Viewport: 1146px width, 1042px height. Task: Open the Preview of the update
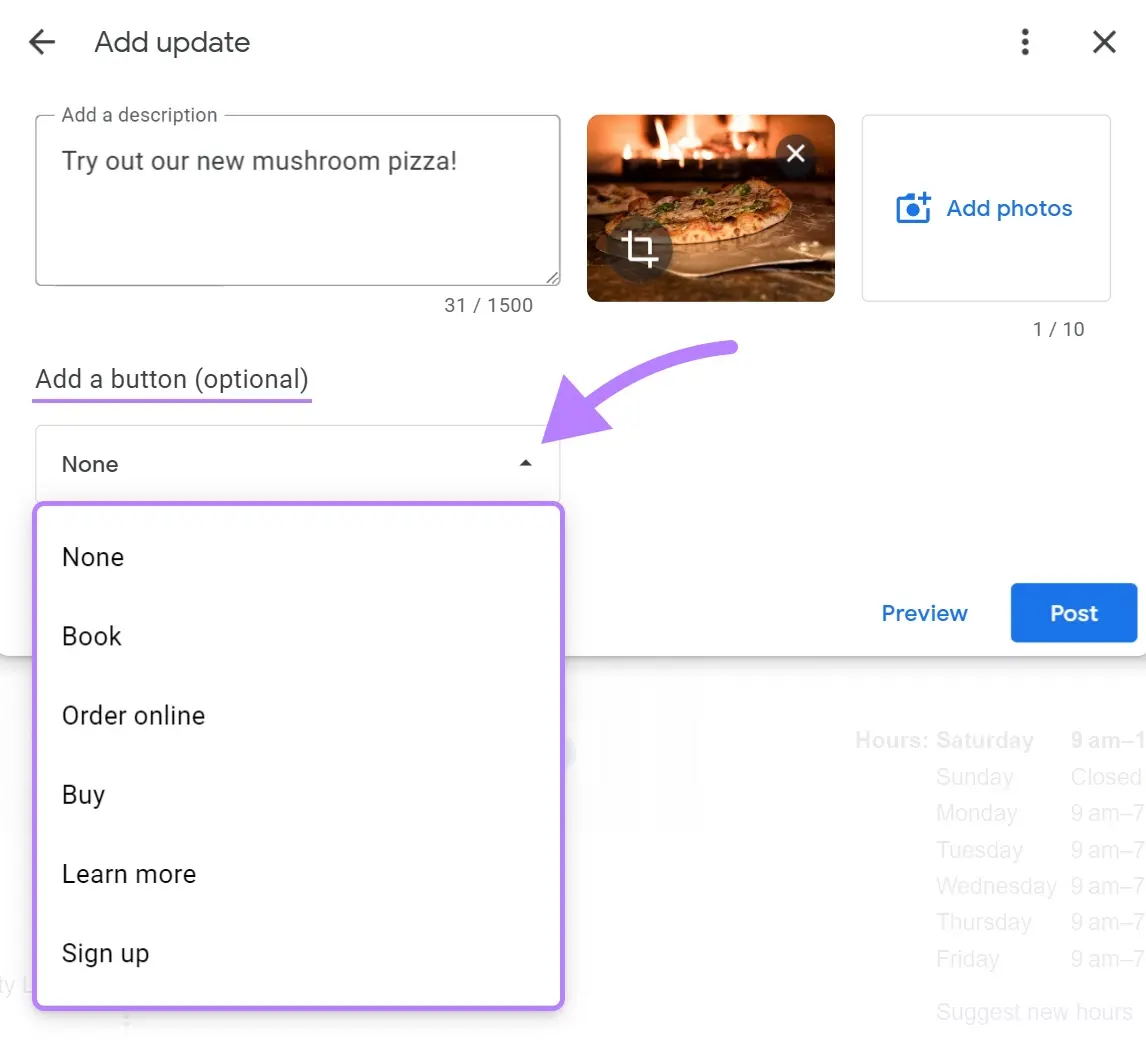pos(924,613)
